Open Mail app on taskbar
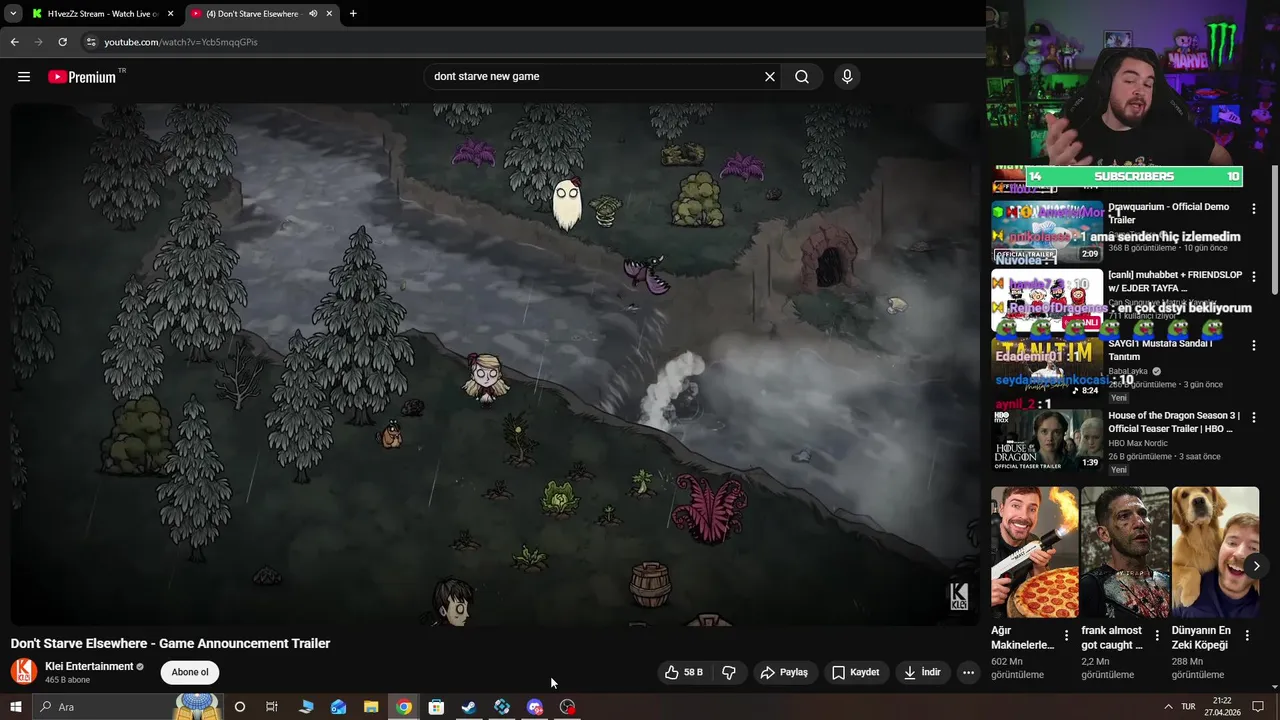 [x=338, y=707]
